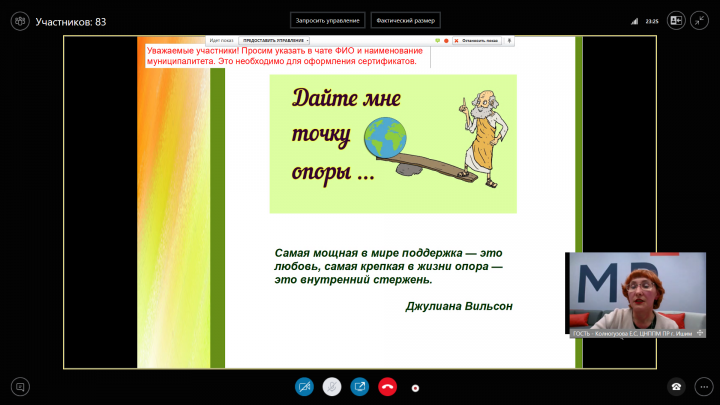Open the chat conversation panel
The width and height of the screenshot is (720, 405).
19,386
